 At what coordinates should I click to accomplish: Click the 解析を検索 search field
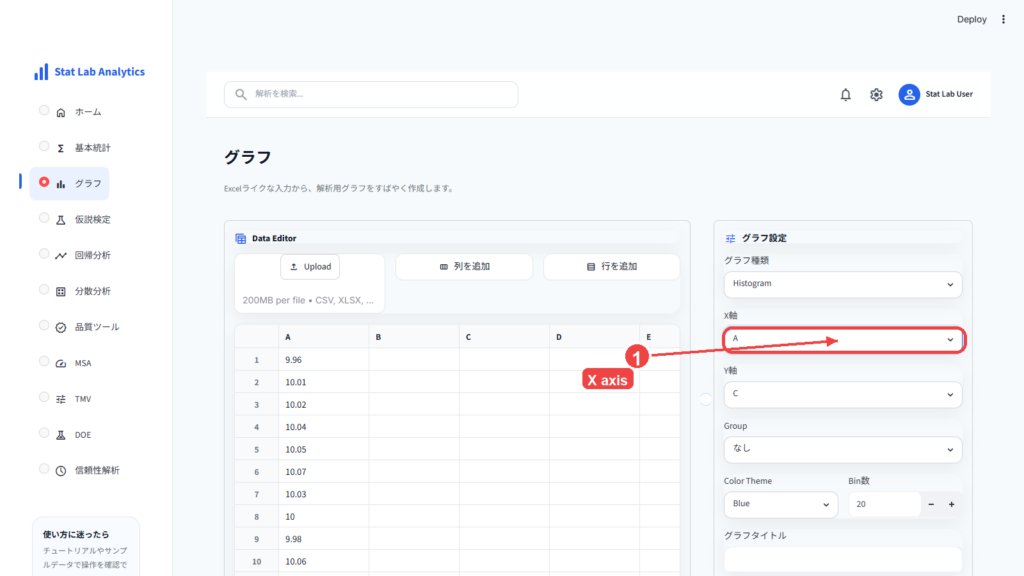tap(371, 95)
